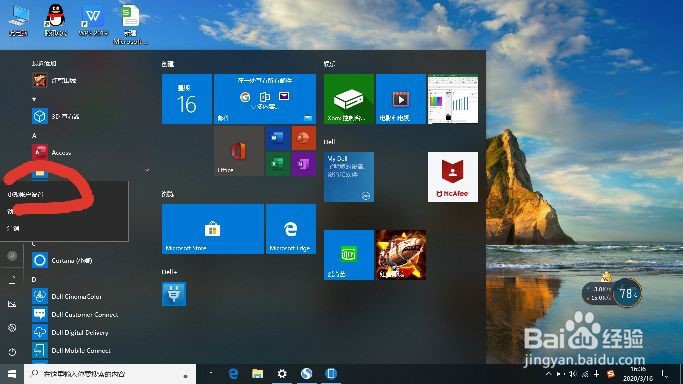Image resolution: width=683 pixels, height=384 pixels.
Task: Click the volume icon in system tray
Action: point(573,374)
